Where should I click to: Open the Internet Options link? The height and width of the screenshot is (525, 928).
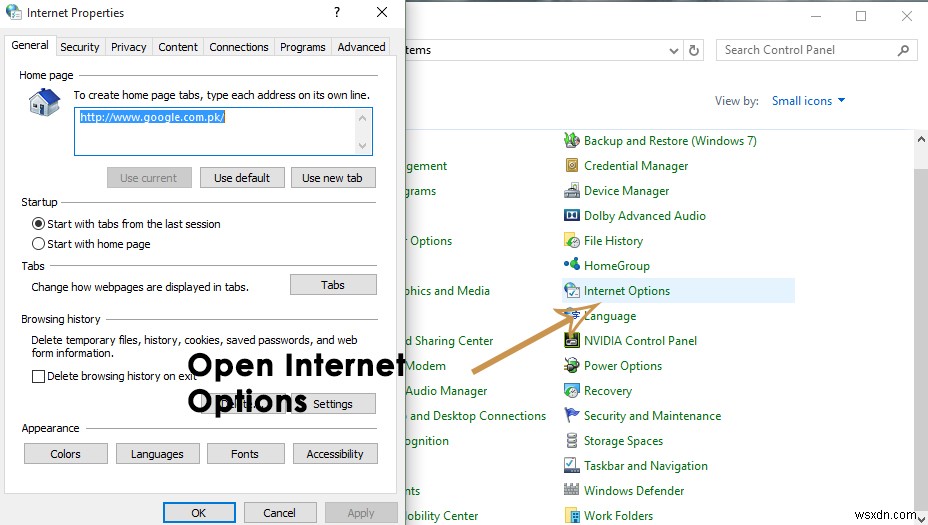[x=627, y=291]
